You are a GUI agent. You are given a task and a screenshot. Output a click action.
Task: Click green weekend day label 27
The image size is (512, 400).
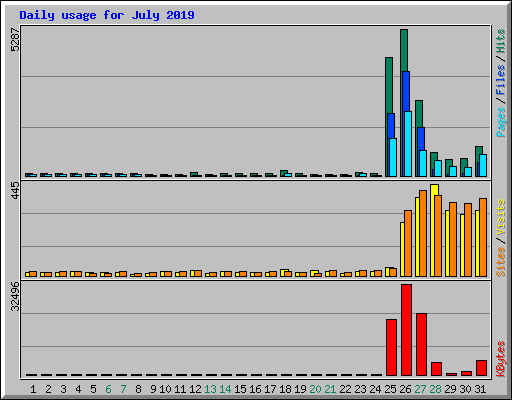(420, 389)
